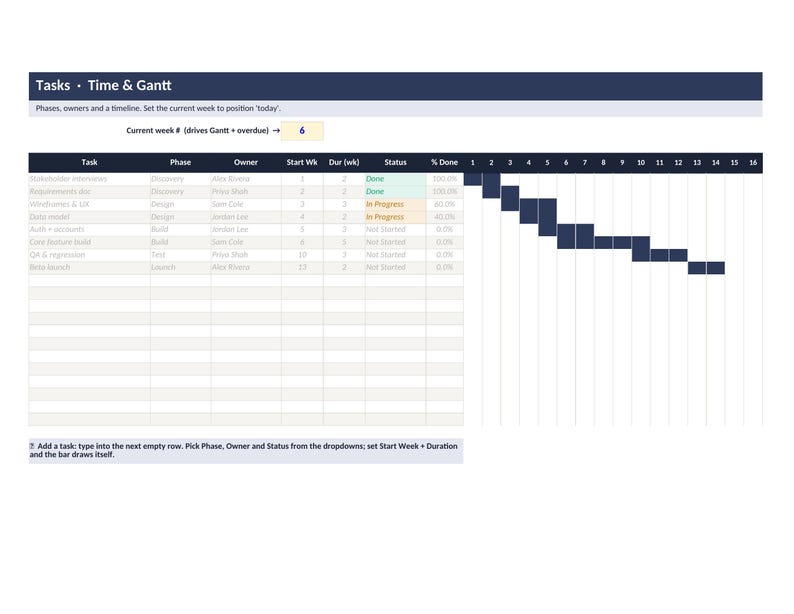Select Alex Rivera owner in Beta launch row
Screen dimensions: 794x614
(x=246, y=267)
